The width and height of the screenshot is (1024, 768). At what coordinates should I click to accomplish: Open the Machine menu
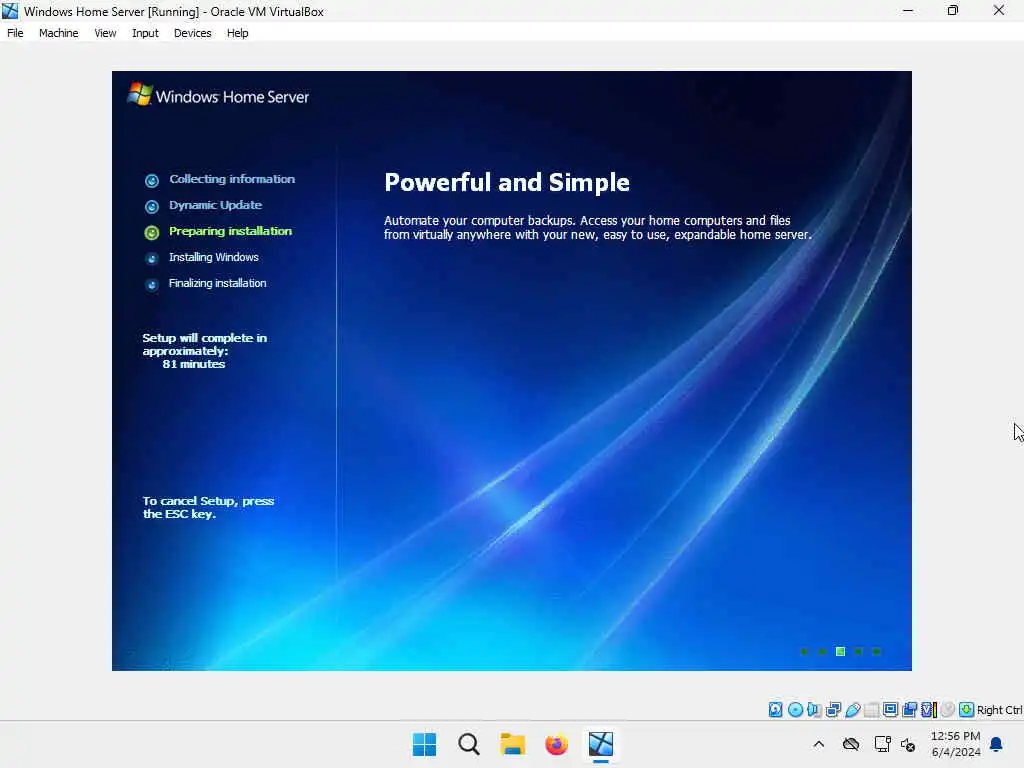coord(58,33)
